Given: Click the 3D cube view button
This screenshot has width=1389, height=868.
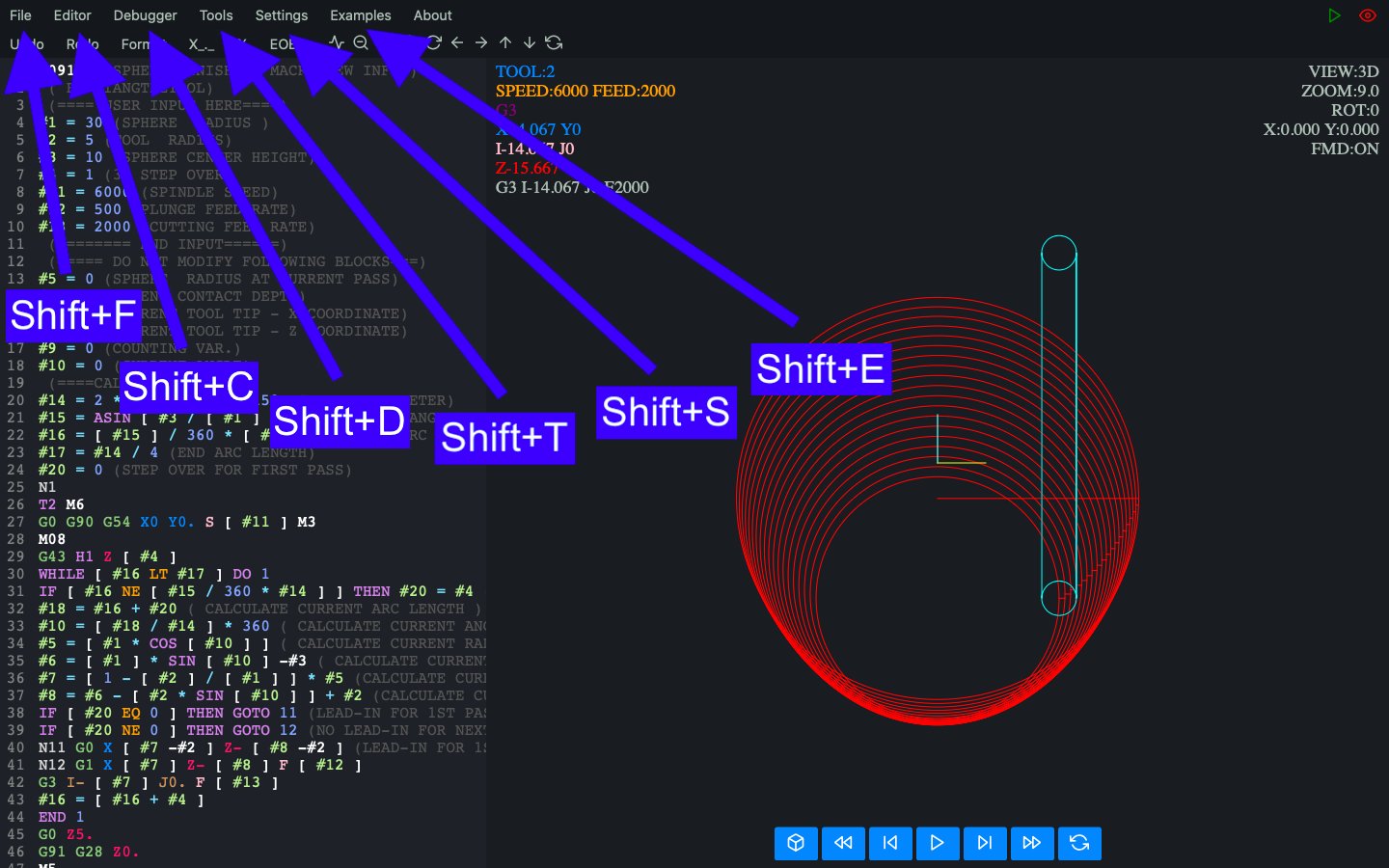Looking at the screenshot, I should coord(796,843).
